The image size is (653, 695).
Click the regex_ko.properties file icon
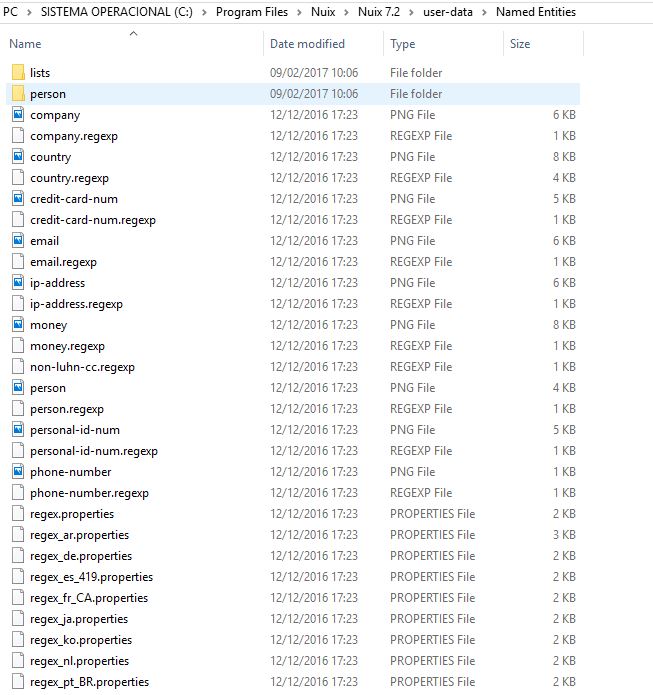[x=18, y=640]
